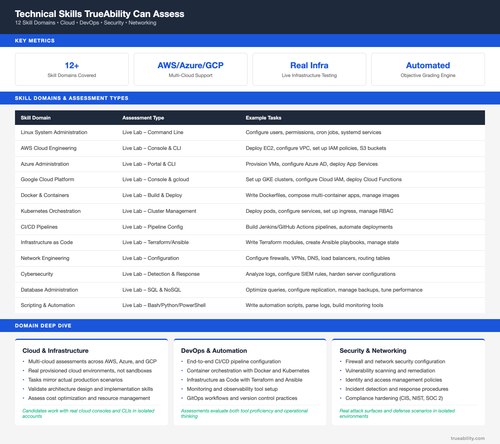Select the AWS/Azure/GCP Multi-Cloud Support card
This screenshot has height=444, width=500.
[x=191, y=69]
